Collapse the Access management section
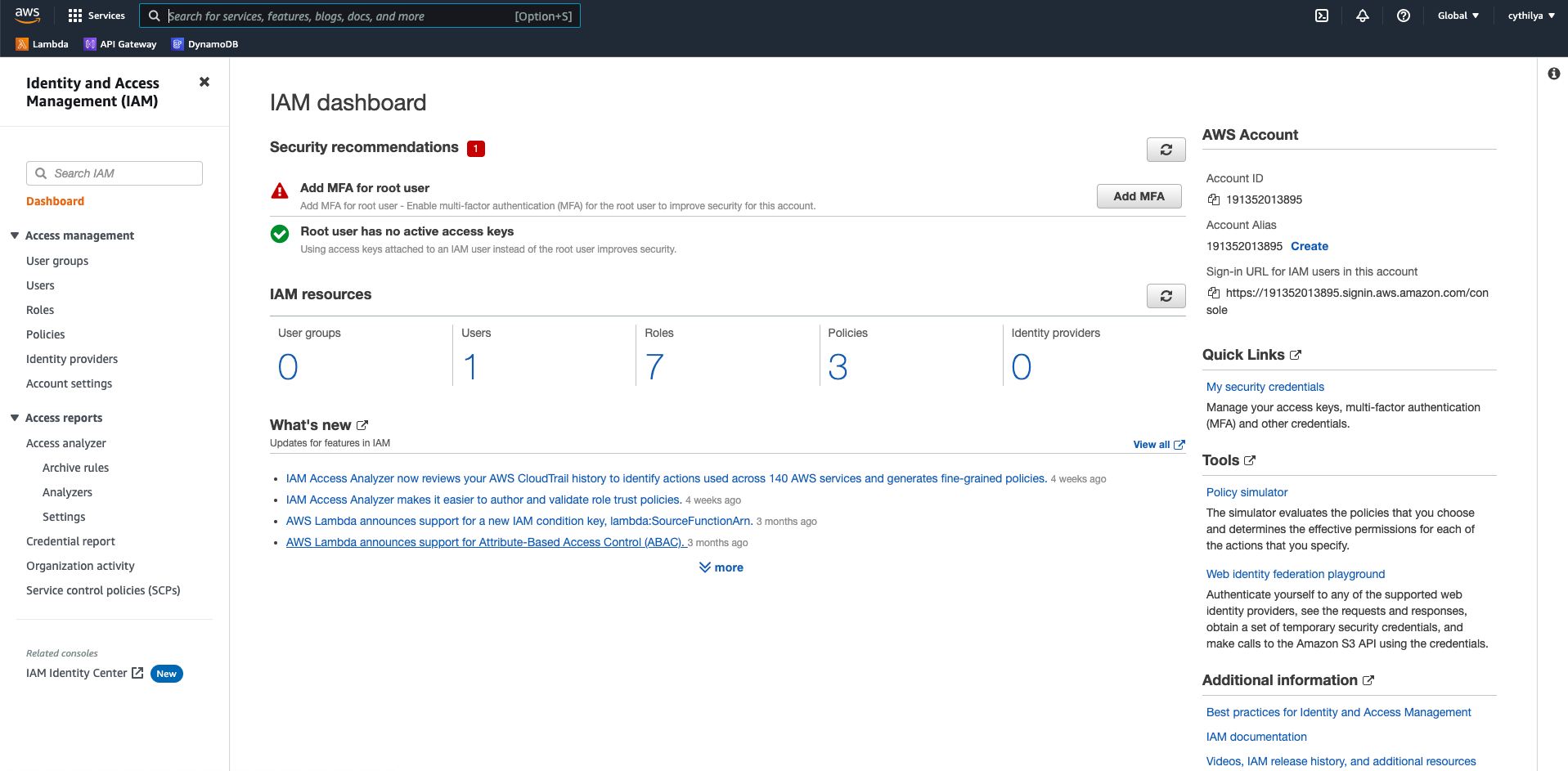This screenshot has width=1568, height=771. pos(15,235)
